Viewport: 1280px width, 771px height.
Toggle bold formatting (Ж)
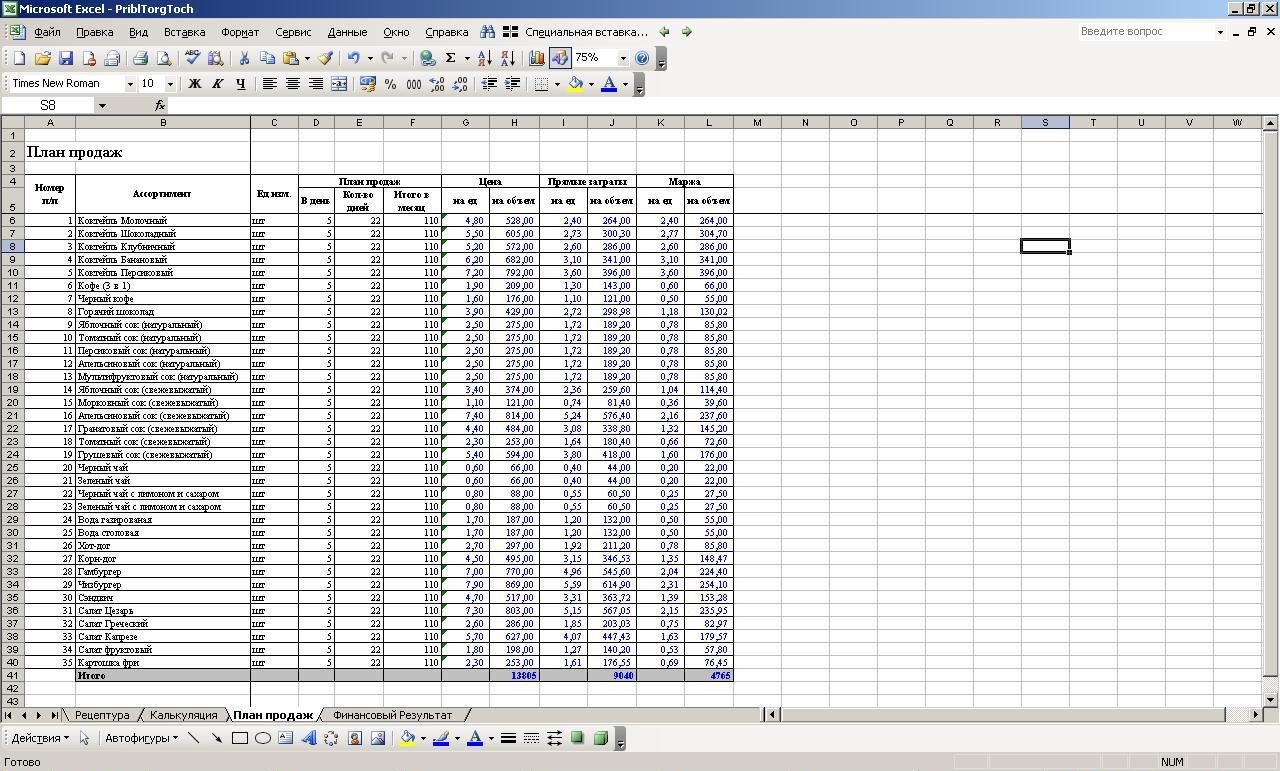pyautogui.click(x=195, y=84)
